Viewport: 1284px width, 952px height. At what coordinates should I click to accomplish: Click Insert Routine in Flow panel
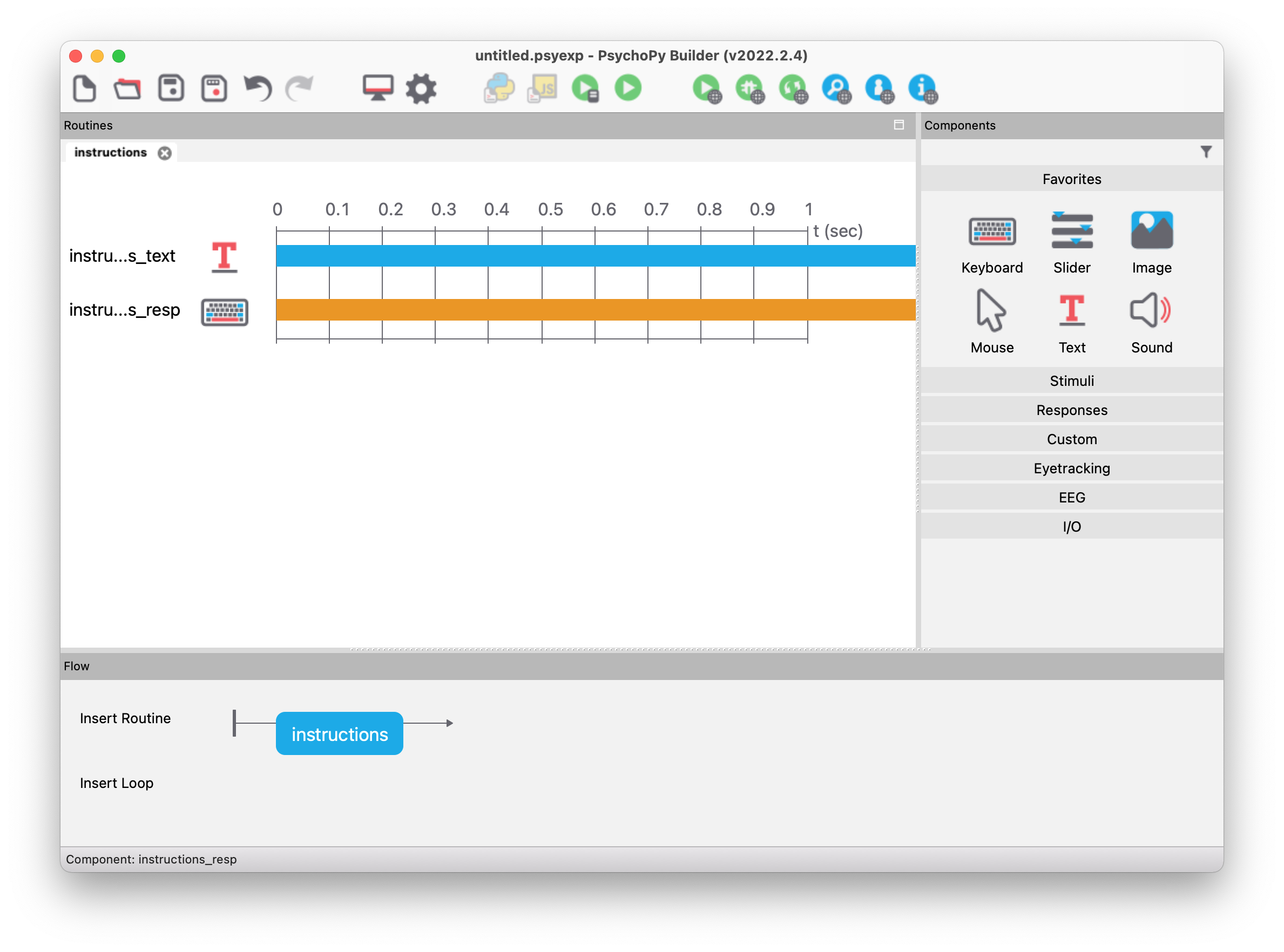point(125,719)
